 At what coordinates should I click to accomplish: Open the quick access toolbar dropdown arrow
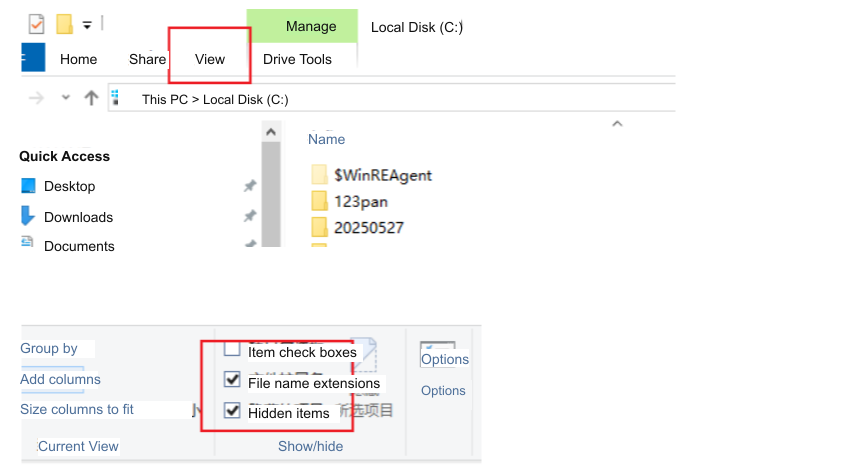point(87,25)
